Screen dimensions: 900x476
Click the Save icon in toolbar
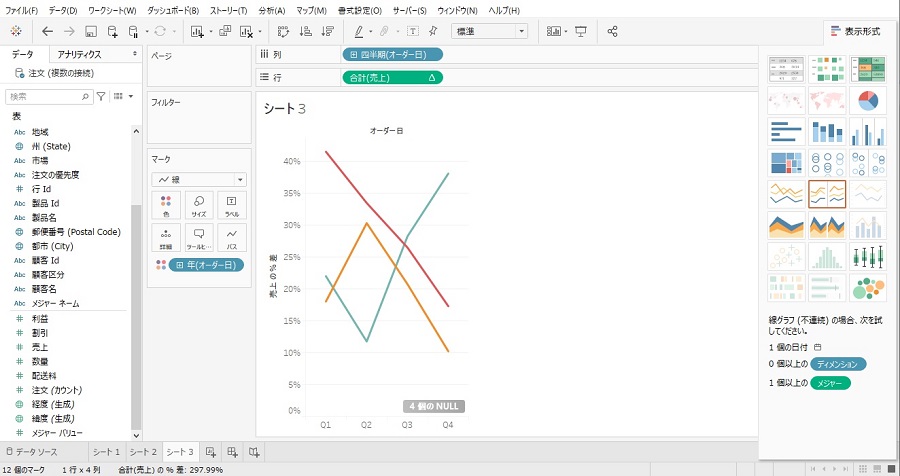(91, 31)
